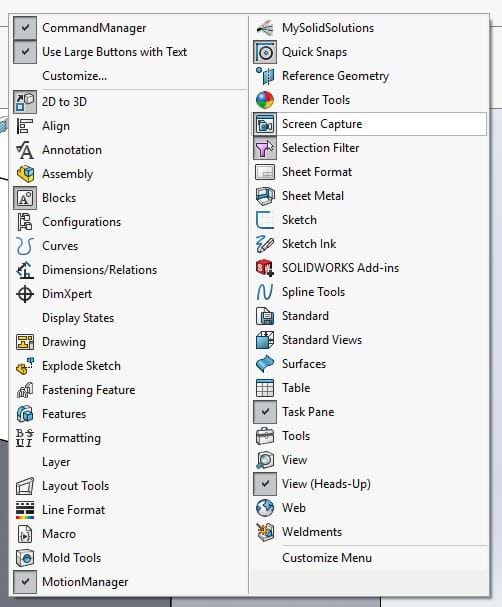Toggle View (Heads-Up) toolbar off
Image resolution: width=502 pixels, height=607 pixels.
pyautogui.click(x=265, y=484)
